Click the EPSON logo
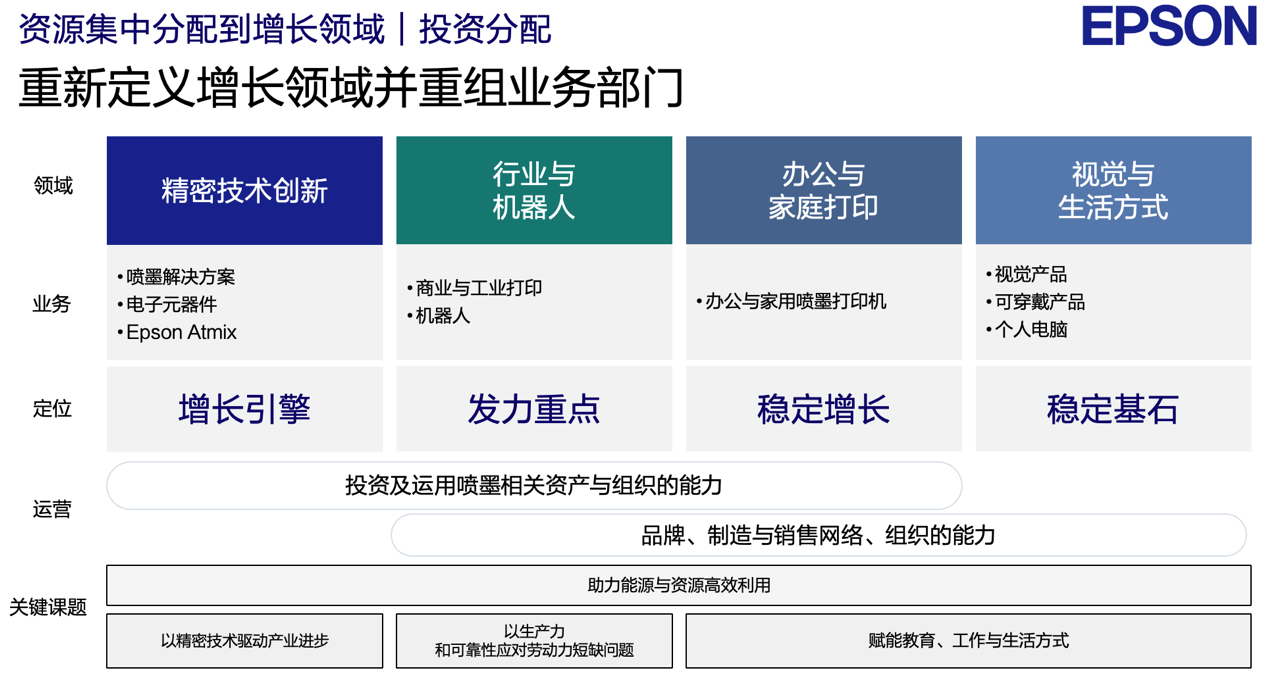Viewport: 1267px width, 674px height. click(1168, 26)
